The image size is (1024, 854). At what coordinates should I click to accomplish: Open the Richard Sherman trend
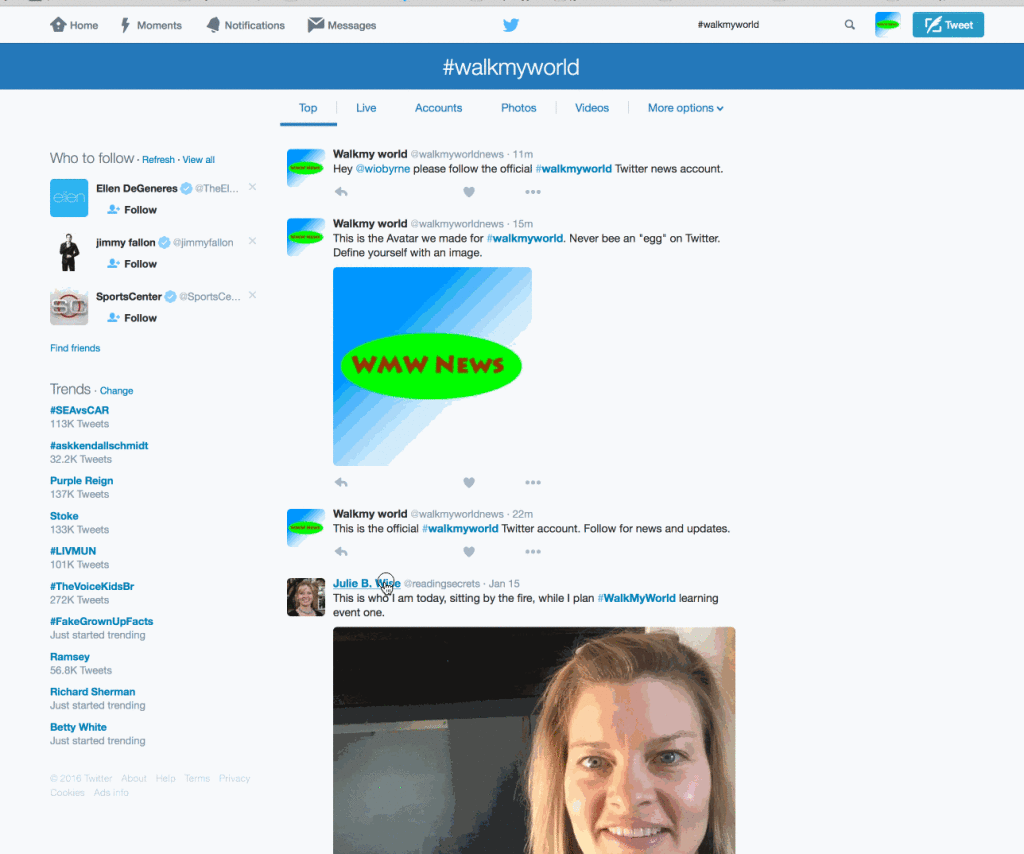pyautogui.click(x=93, y=691)
